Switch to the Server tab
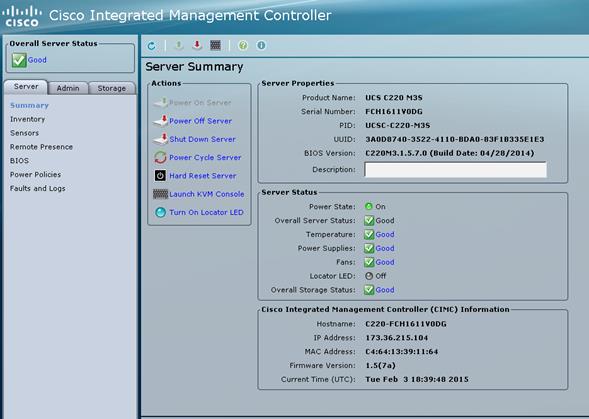Screen dimensions: 589x419 pyautogui.click(x=26, y=87)
